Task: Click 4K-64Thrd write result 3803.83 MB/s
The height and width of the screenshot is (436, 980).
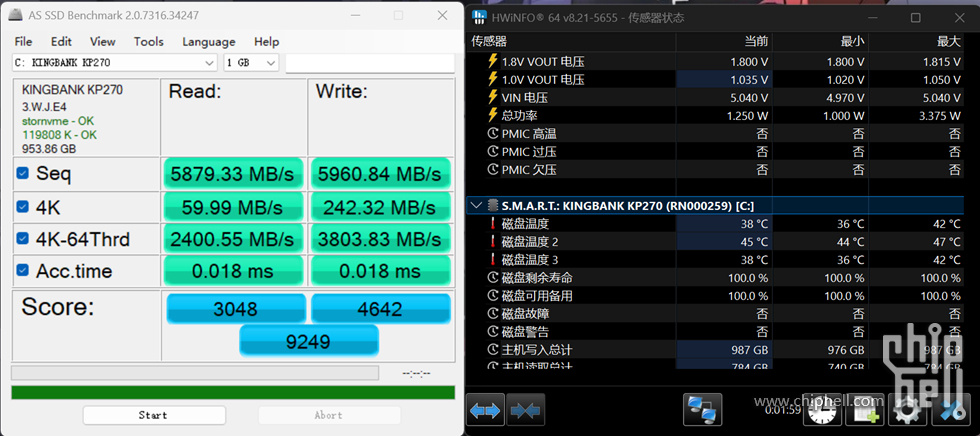Action: pos(380,239)
